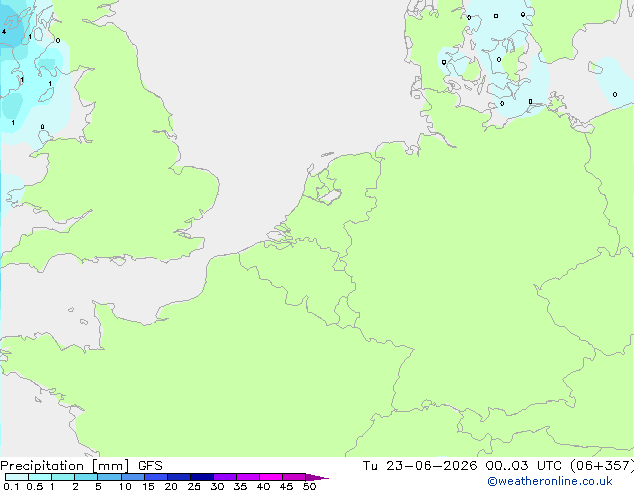
Task: Click the 0.1–0.5 mm legend color box
Action: click(x=17, y=477)
